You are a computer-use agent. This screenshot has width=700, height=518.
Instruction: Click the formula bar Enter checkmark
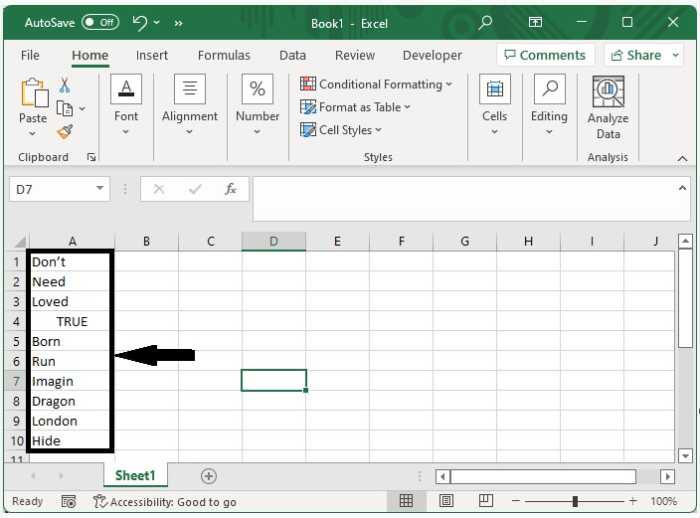point(195,189)
